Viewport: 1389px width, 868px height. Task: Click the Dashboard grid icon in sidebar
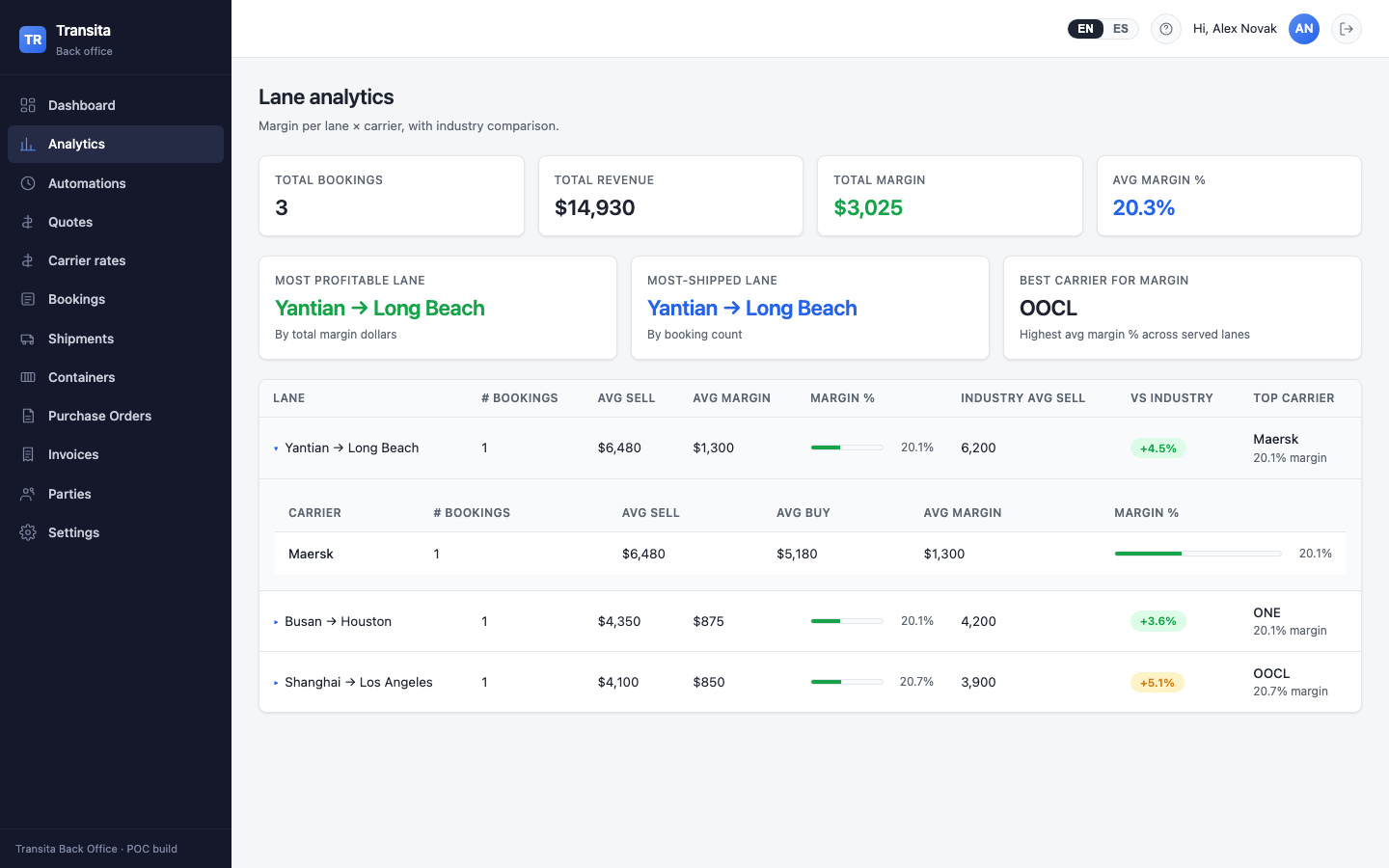(x=28, y=105)
